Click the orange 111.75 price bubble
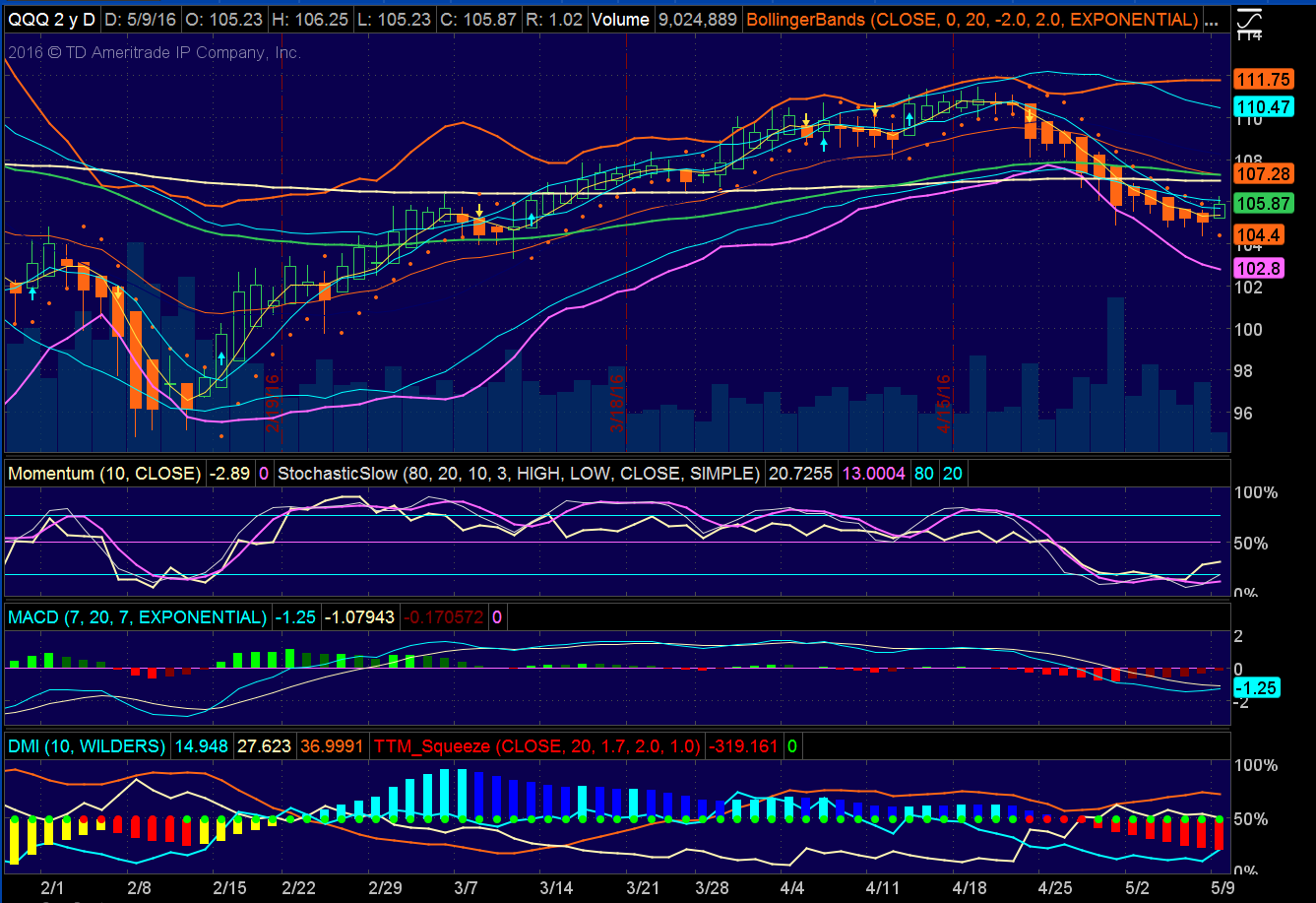1316x903 pixels. (x=1264, y=81)
